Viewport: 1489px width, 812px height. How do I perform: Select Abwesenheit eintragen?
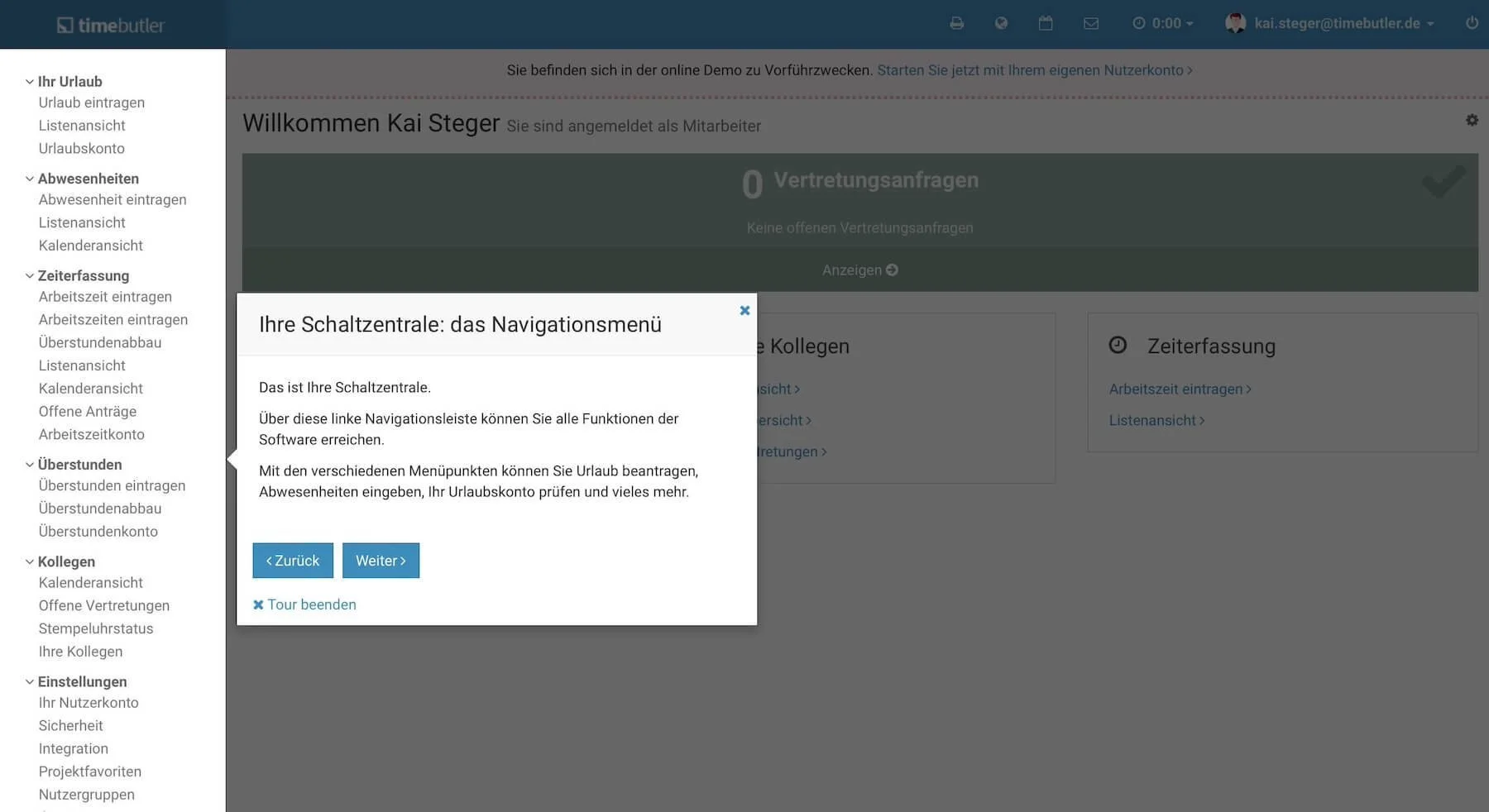point(113,199)
